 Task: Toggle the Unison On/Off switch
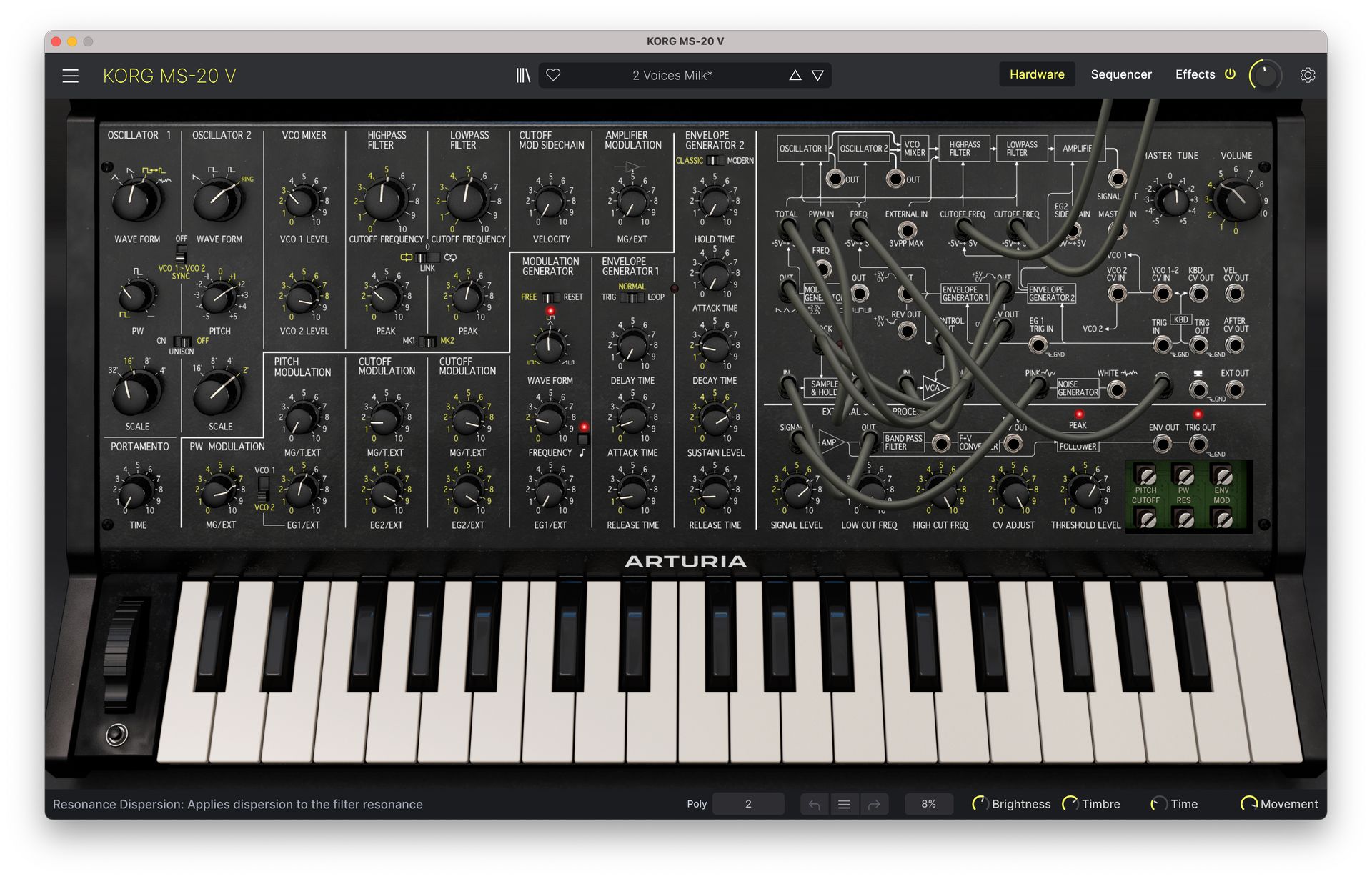pyautogui.click(x=182, y=341)
